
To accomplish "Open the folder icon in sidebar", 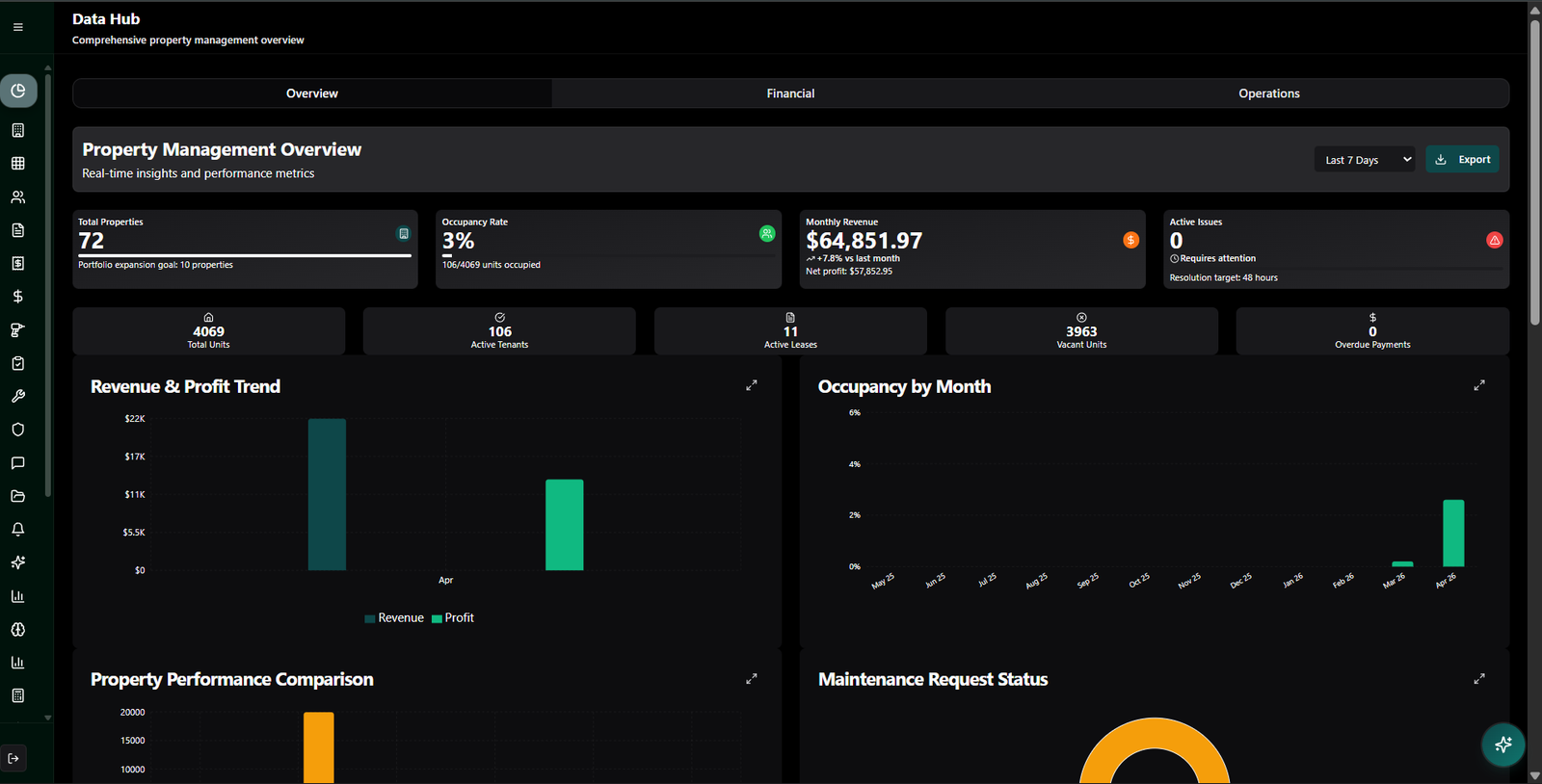I will (17, 496).
